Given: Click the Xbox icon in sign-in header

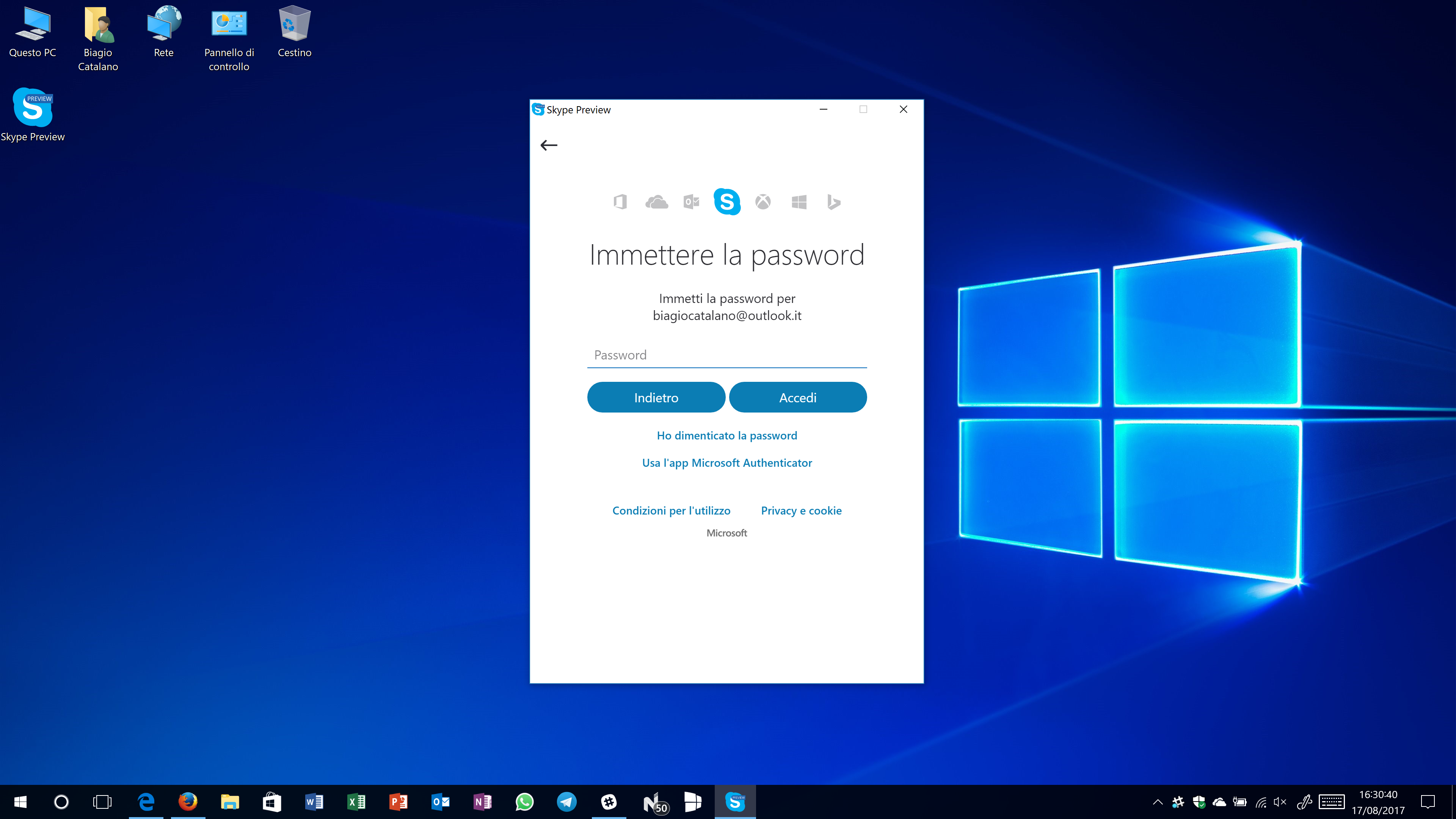Looking at the screenshot, I should [x=763, y=202].
